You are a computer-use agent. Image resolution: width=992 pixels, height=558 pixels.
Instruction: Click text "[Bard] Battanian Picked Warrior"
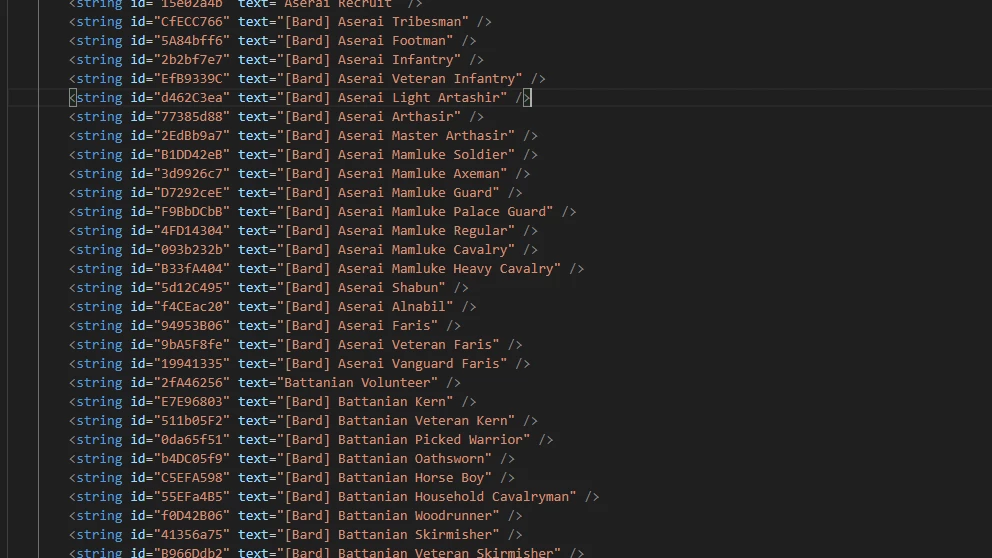[x=404, y=439]
